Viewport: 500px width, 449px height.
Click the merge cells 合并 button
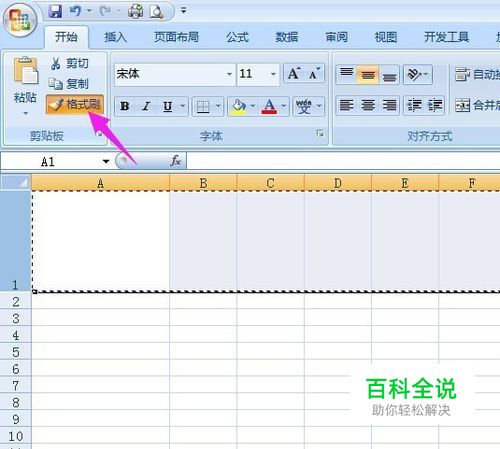[x=477, y=106]
